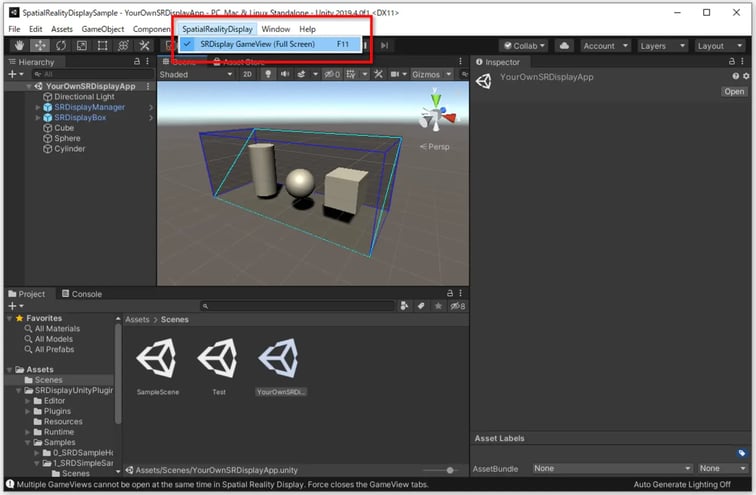
Task: Select the Move tool
Action: (40, 46)
